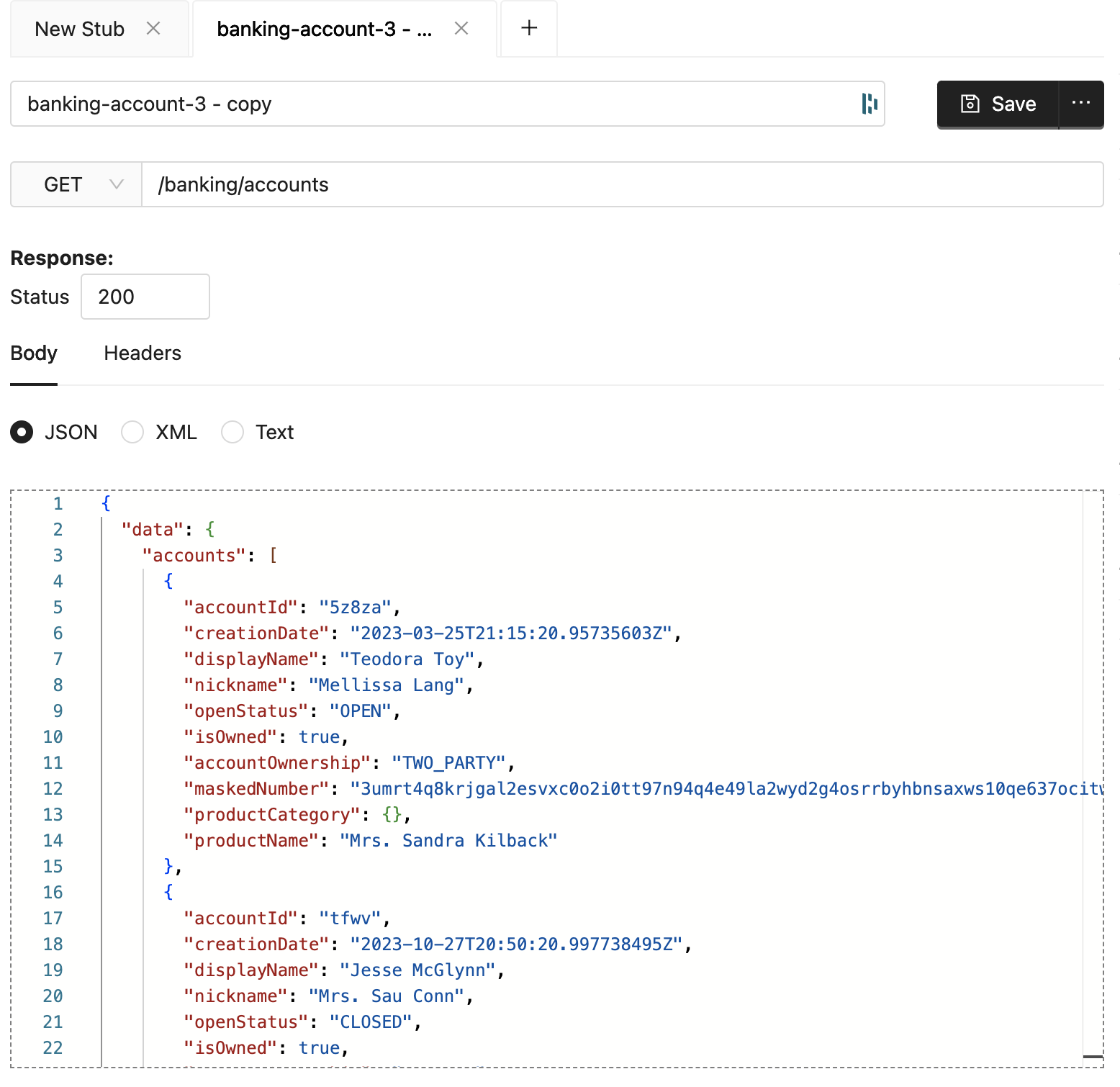1120x1087 pixels.
Task: Click the "TWO_PARTY" ownership value
Action: [449, 762]
